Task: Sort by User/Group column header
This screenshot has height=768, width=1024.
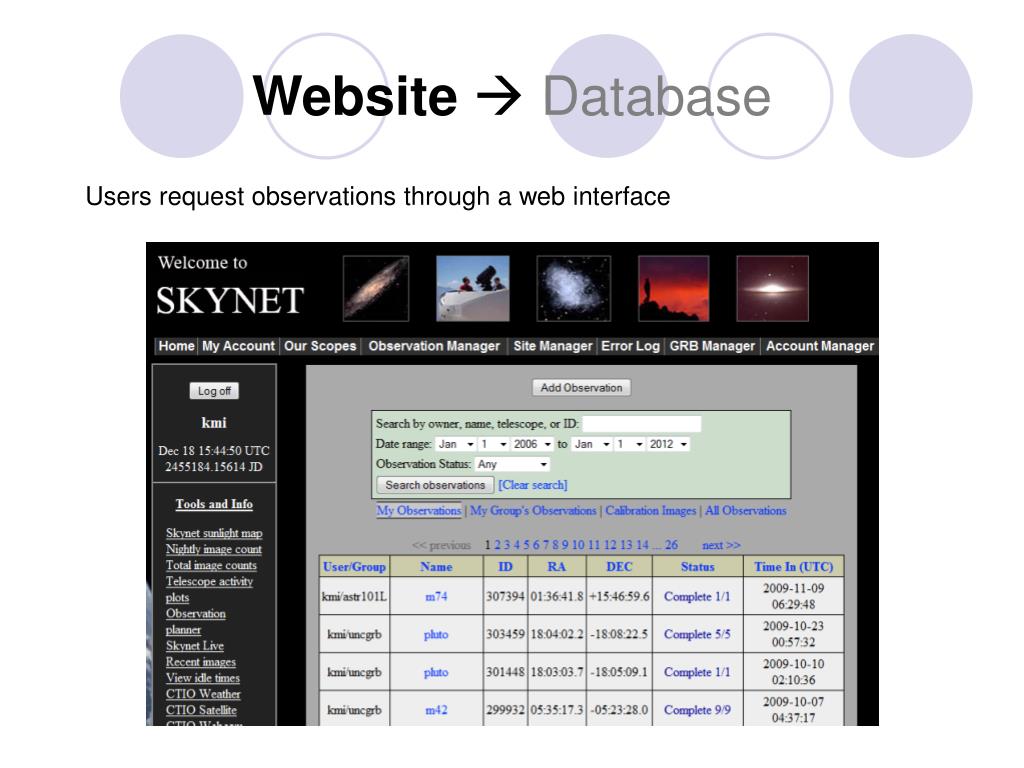Action: click(354, 567)
